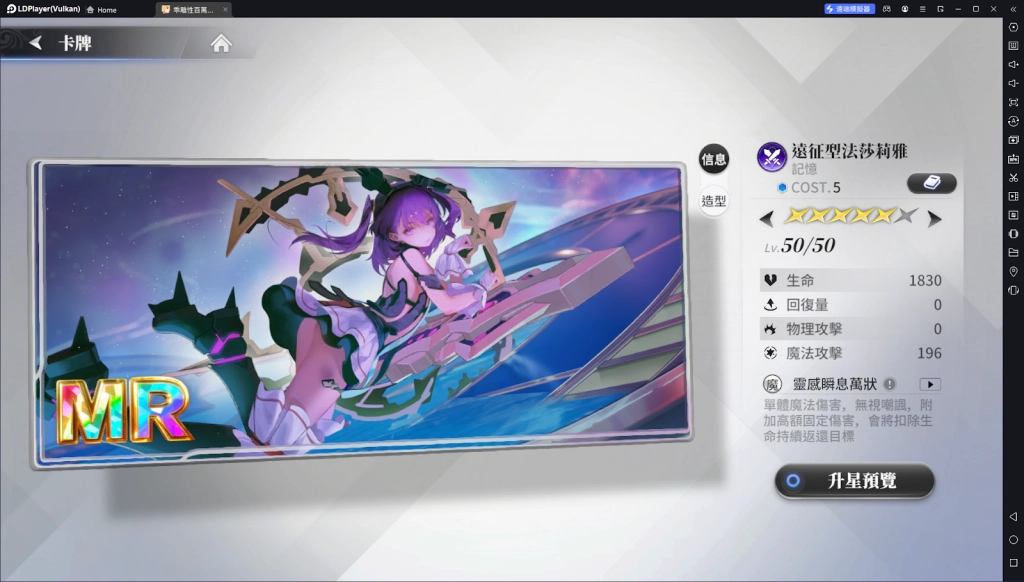Click the crossed swords card type icon

pyautogui.click(x=771, y=156)
